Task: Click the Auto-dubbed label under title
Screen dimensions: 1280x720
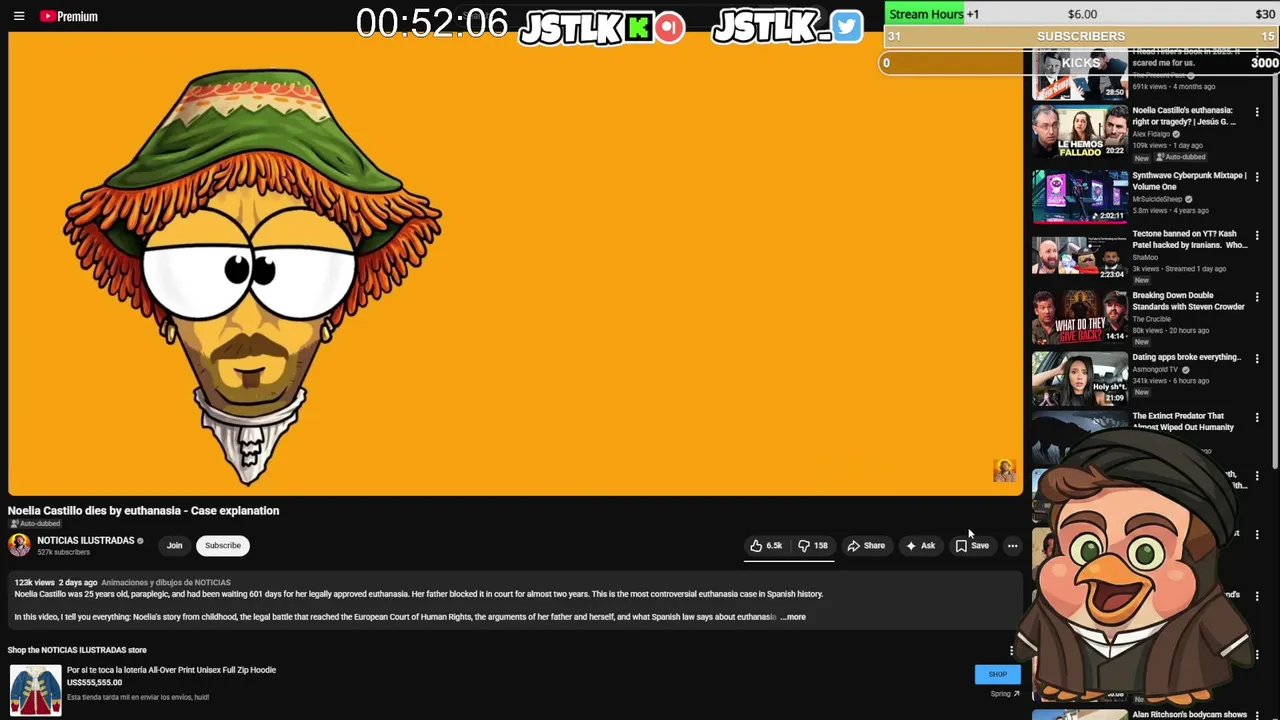Action: (35, 524)
